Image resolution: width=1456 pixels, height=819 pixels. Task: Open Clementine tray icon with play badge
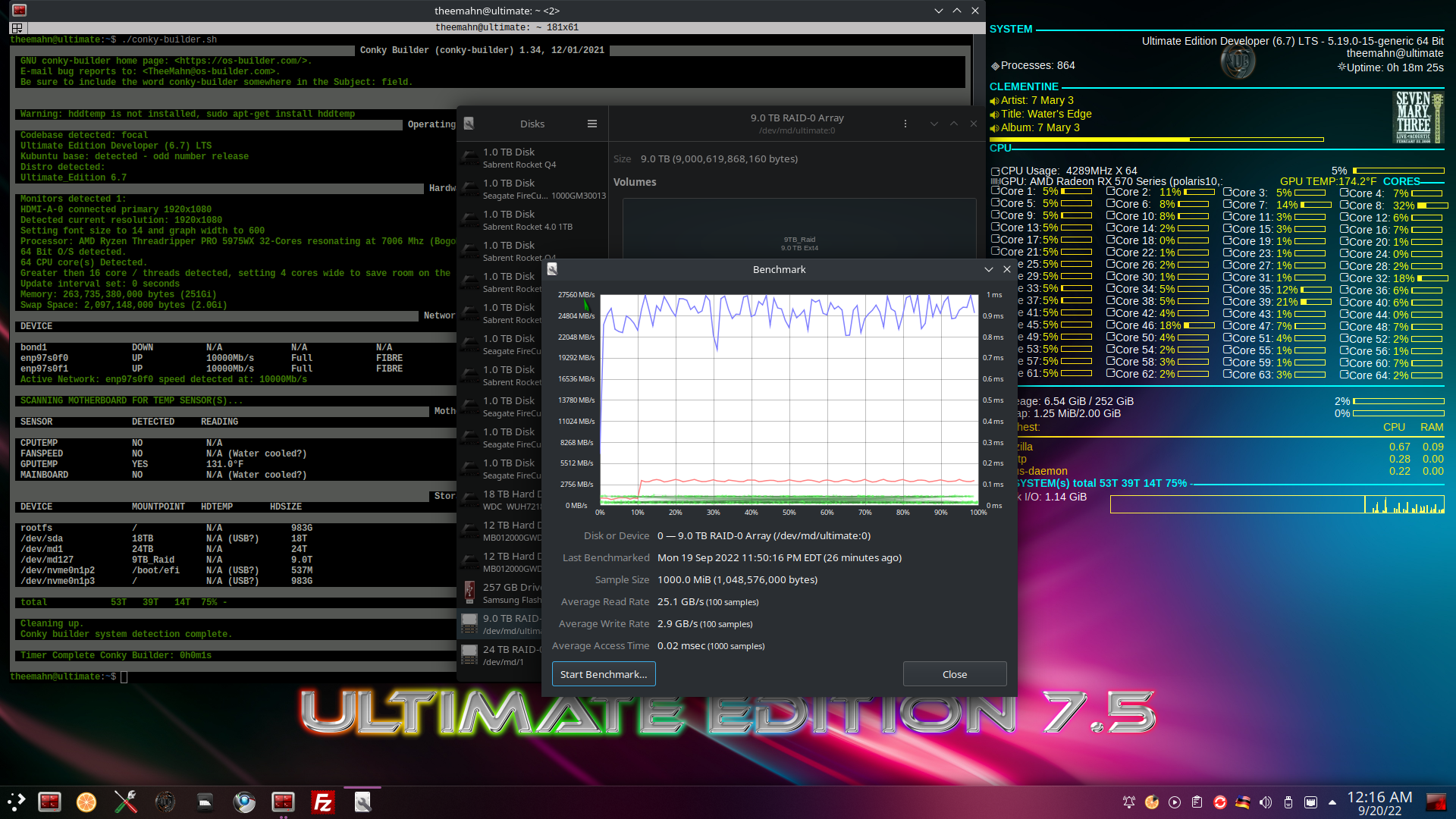coord(1152,802)
